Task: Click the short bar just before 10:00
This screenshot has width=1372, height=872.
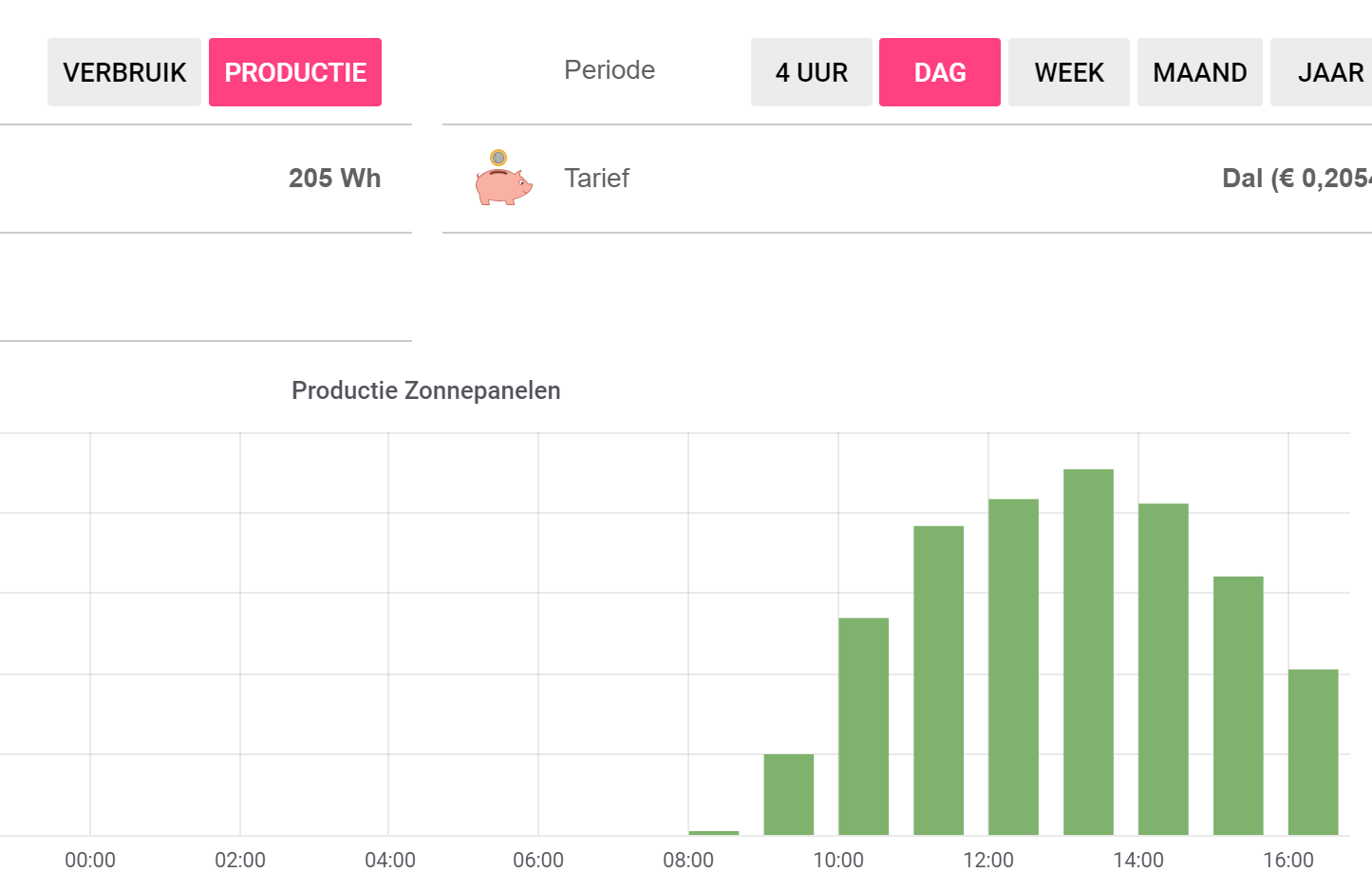Action: click(x=788, y=794)
